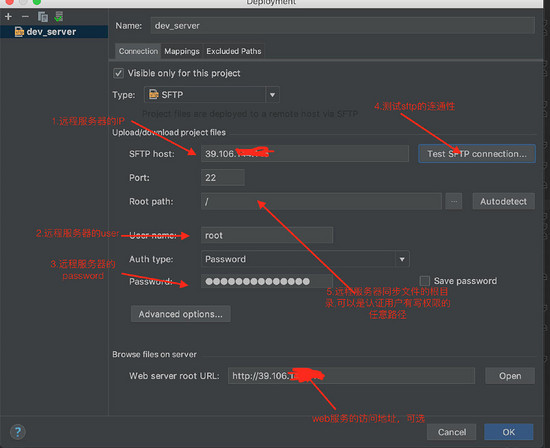This screenshot has width=550, height=448.
Task: Remove the selected server with minus icon
Action: (25, 16)
